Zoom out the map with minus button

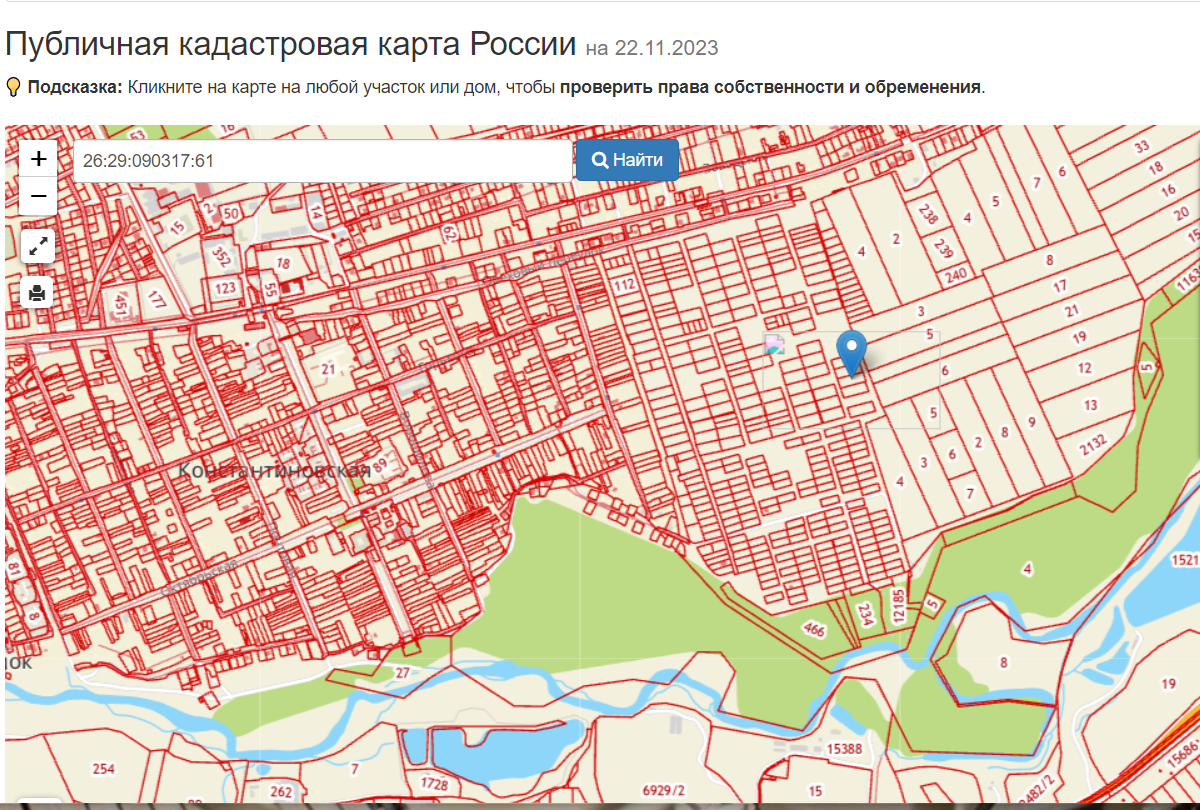38,195
